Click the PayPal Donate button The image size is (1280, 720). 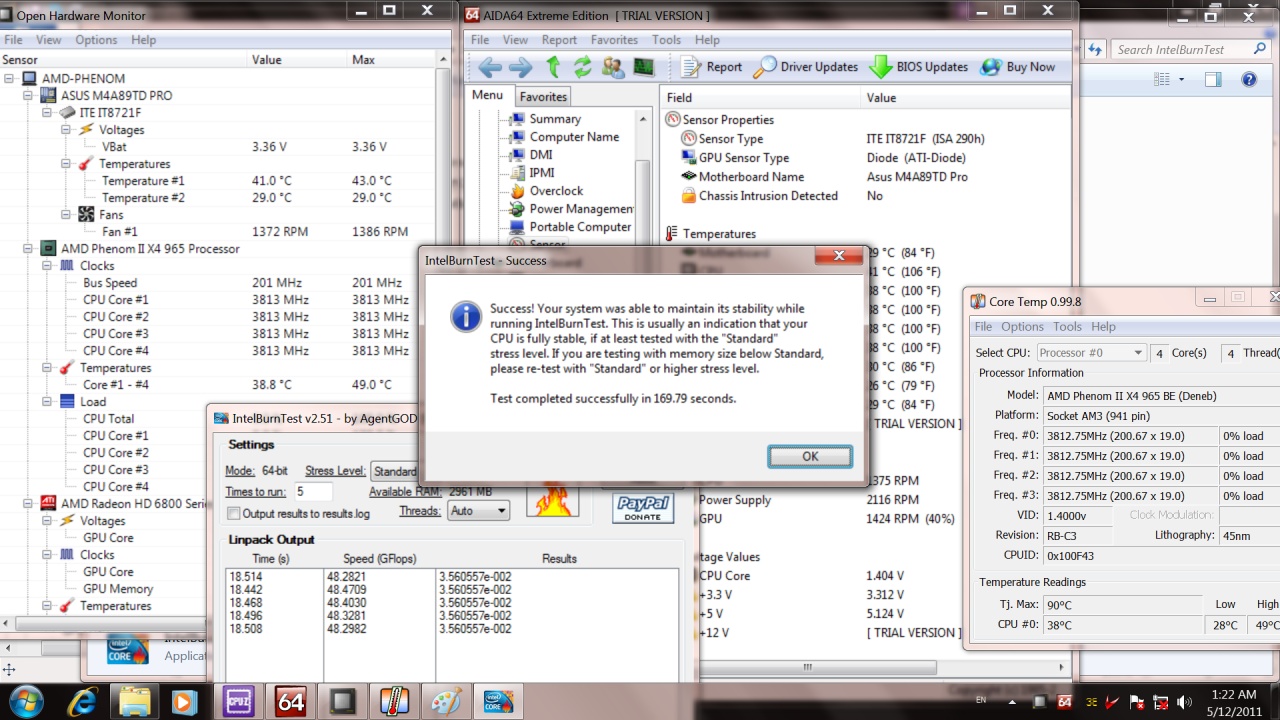643,508
